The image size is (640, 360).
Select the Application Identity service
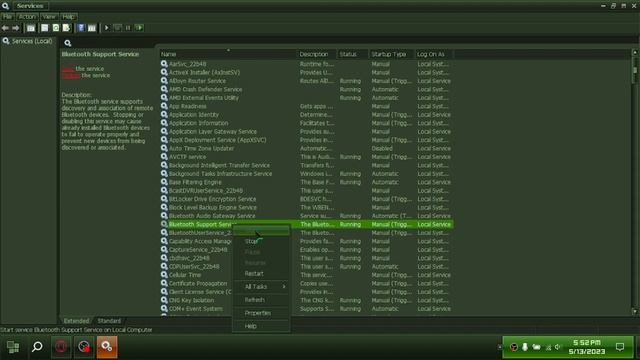[306, 115]
